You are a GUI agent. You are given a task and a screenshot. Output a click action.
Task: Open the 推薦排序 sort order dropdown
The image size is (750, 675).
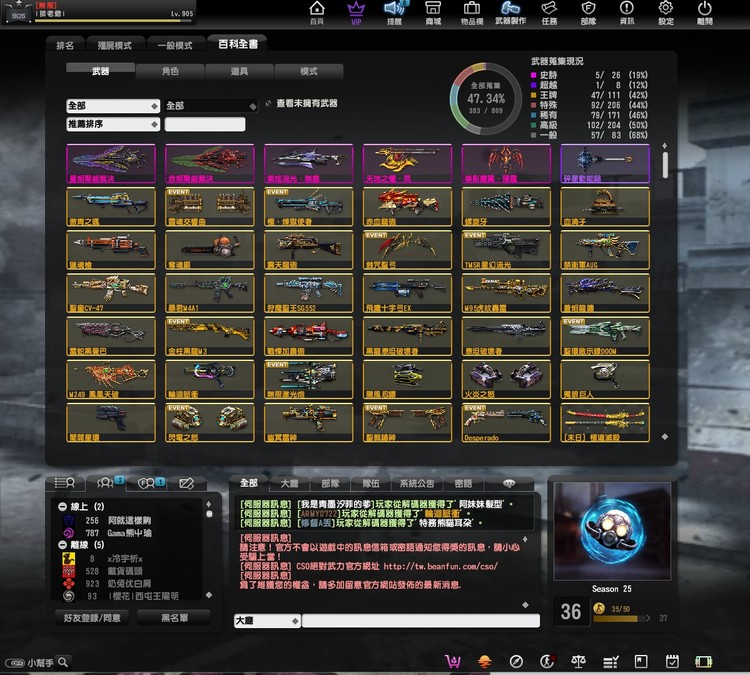pyautogui.click(x=113, y=125)
